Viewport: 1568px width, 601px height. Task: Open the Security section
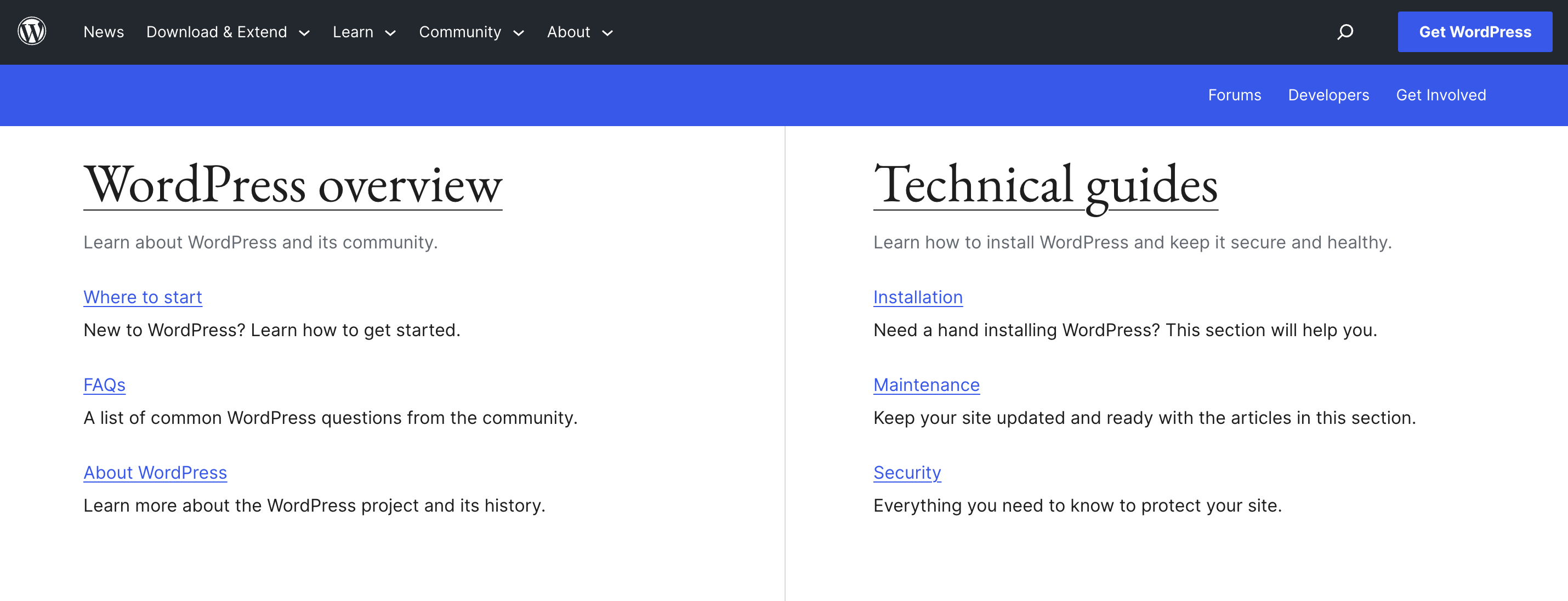[907, 472]
